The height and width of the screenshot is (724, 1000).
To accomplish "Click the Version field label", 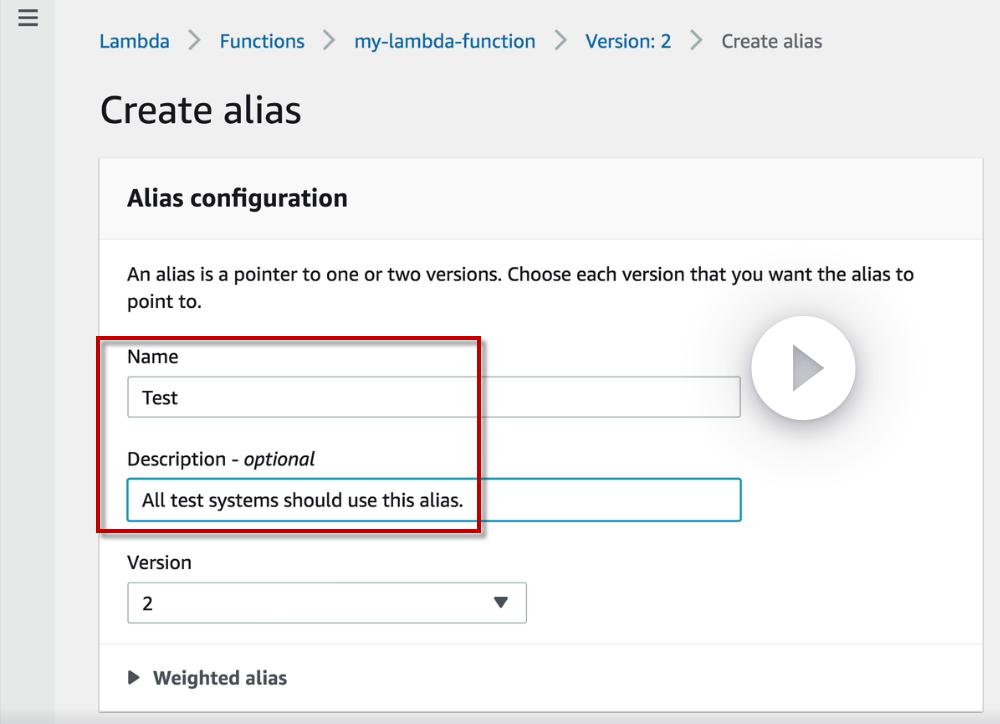I will coord(159,562).
